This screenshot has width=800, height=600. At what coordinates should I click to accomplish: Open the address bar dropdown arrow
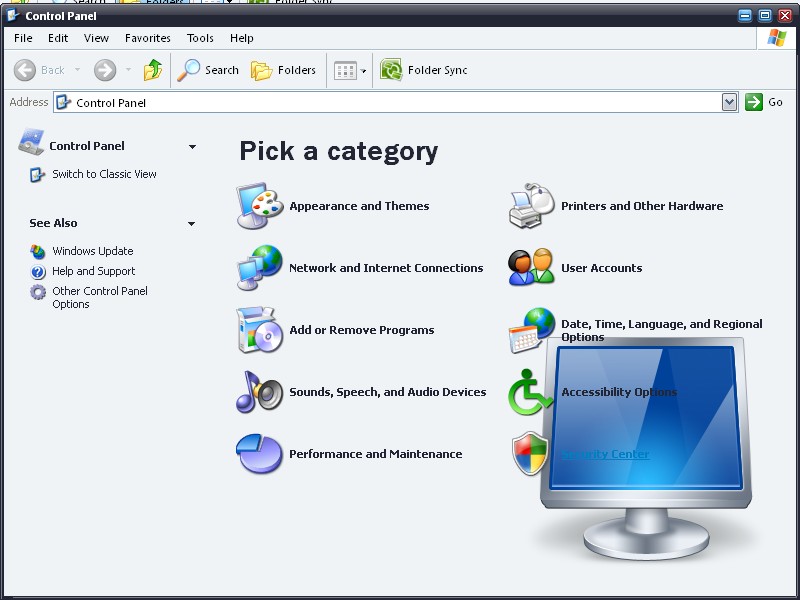pos(730,102)
